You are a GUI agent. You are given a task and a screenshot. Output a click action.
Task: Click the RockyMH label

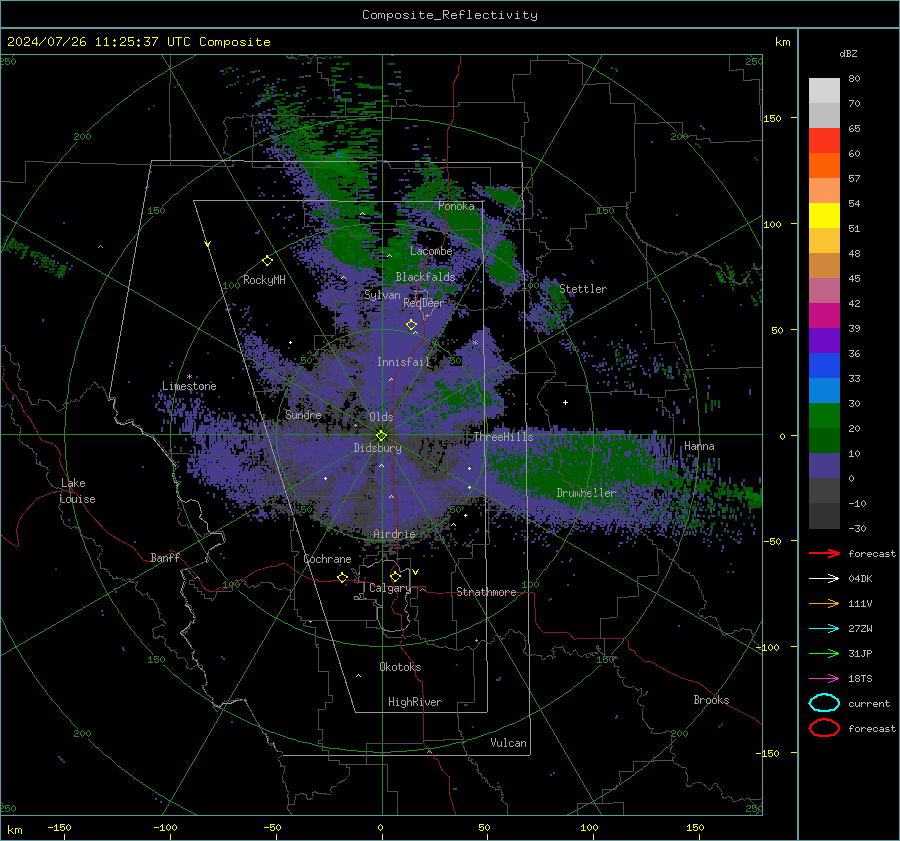264,280
